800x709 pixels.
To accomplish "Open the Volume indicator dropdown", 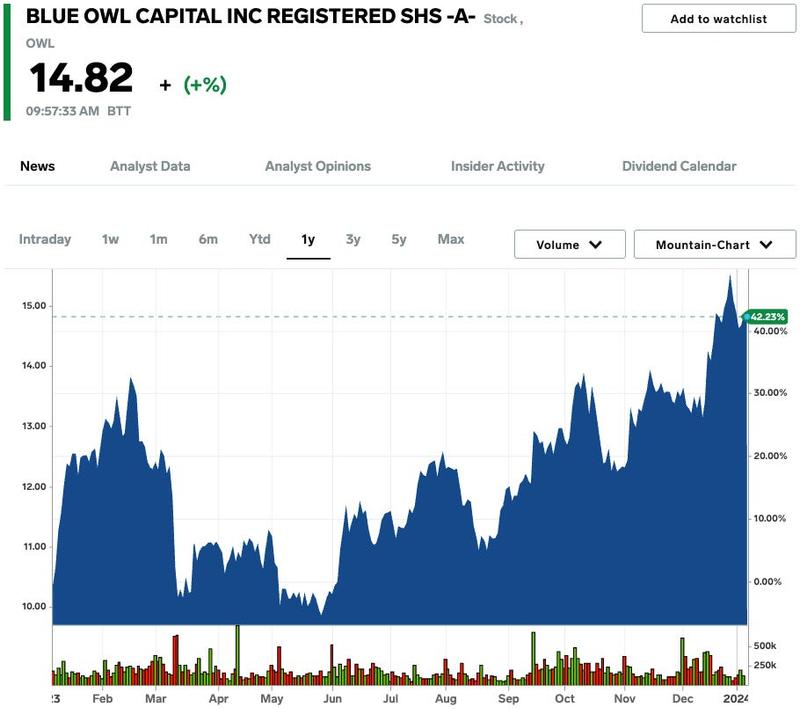I will 569,244.
